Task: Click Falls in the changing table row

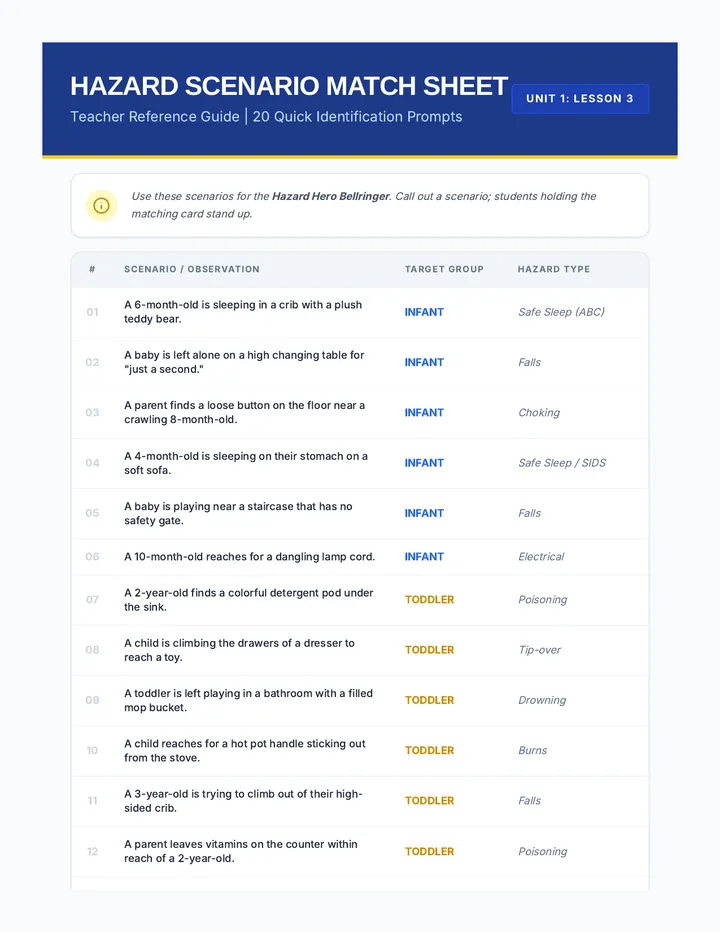Action: [529, 363]
